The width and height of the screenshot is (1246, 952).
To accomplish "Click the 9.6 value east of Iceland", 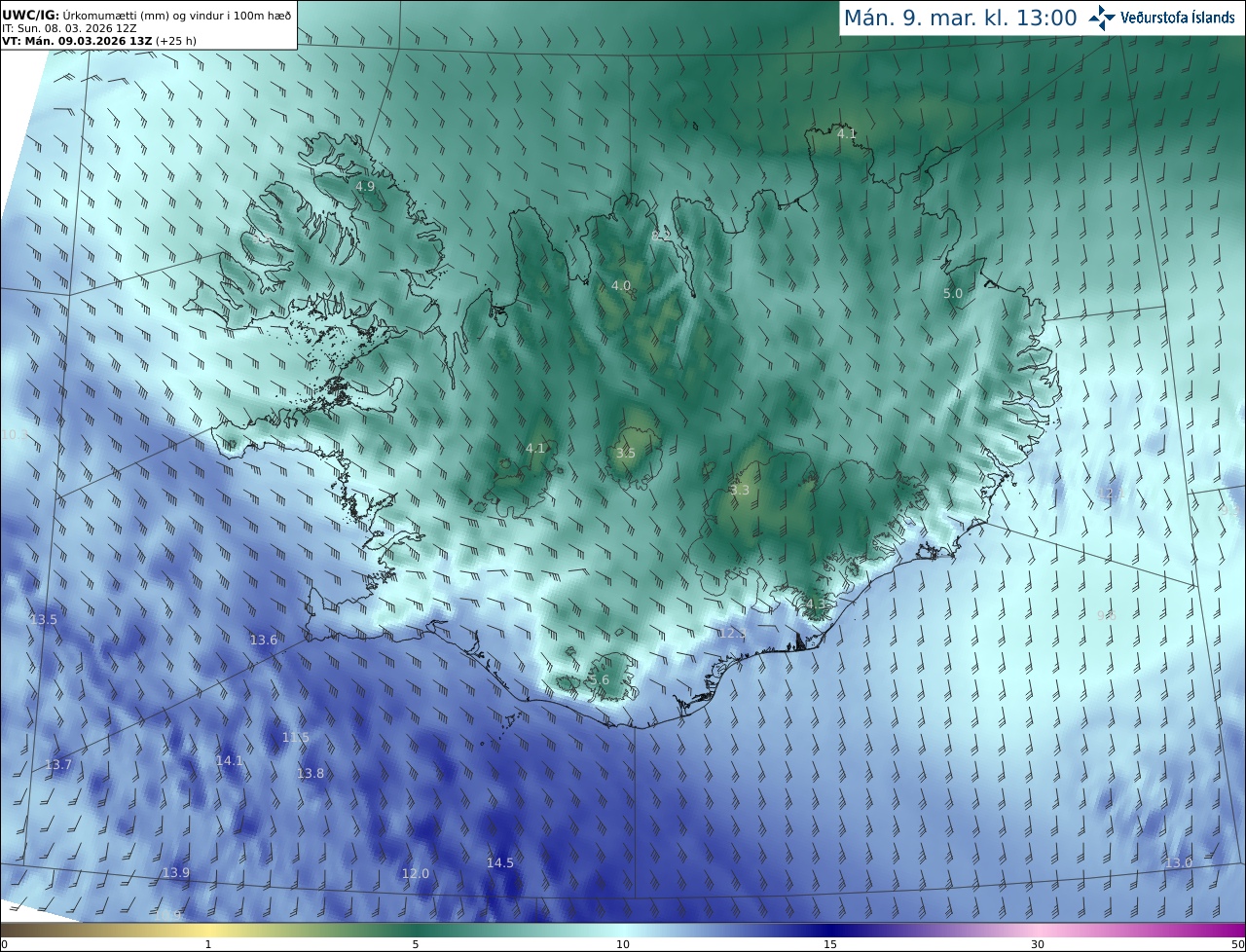I will tap(1106, 615).
